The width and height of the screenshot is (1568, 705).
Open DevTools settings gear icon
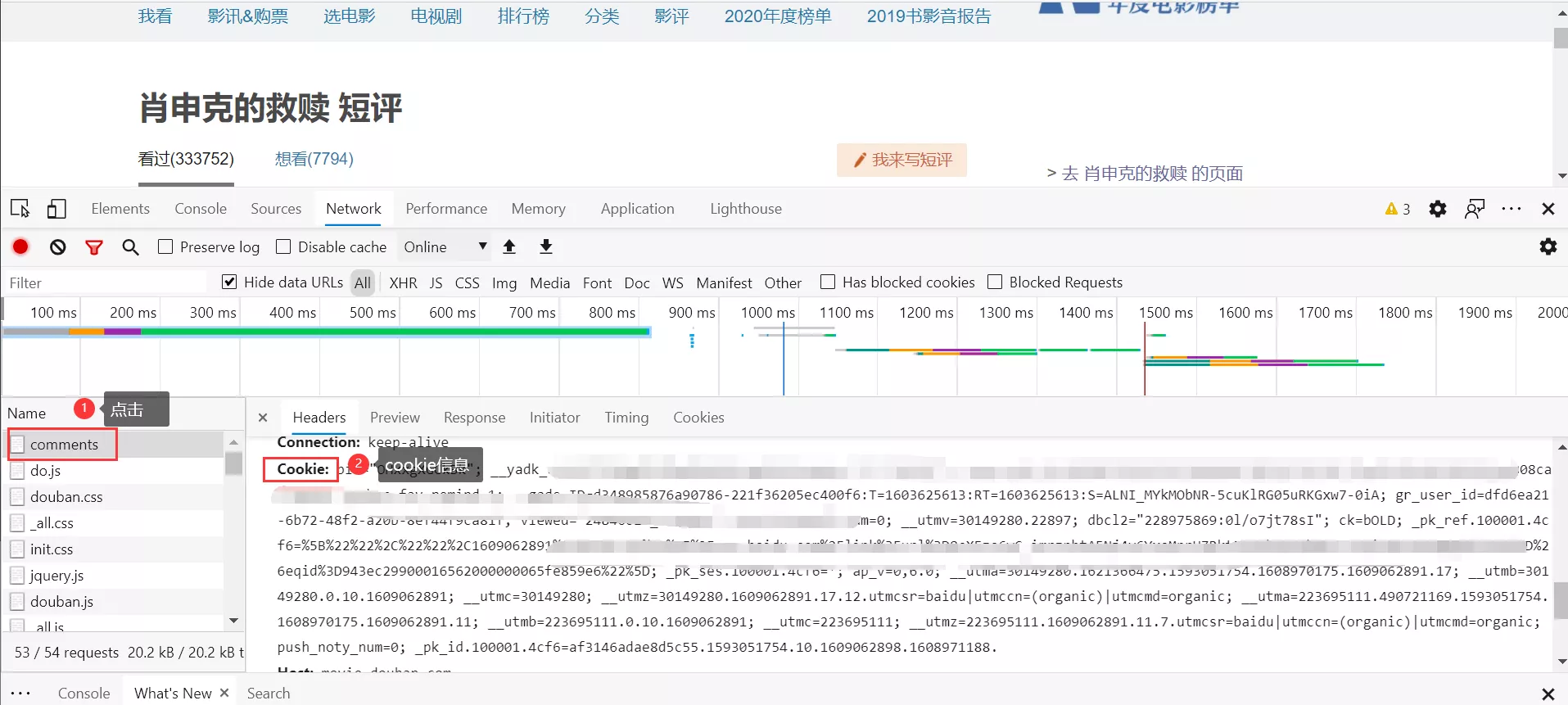point(1438,209)
